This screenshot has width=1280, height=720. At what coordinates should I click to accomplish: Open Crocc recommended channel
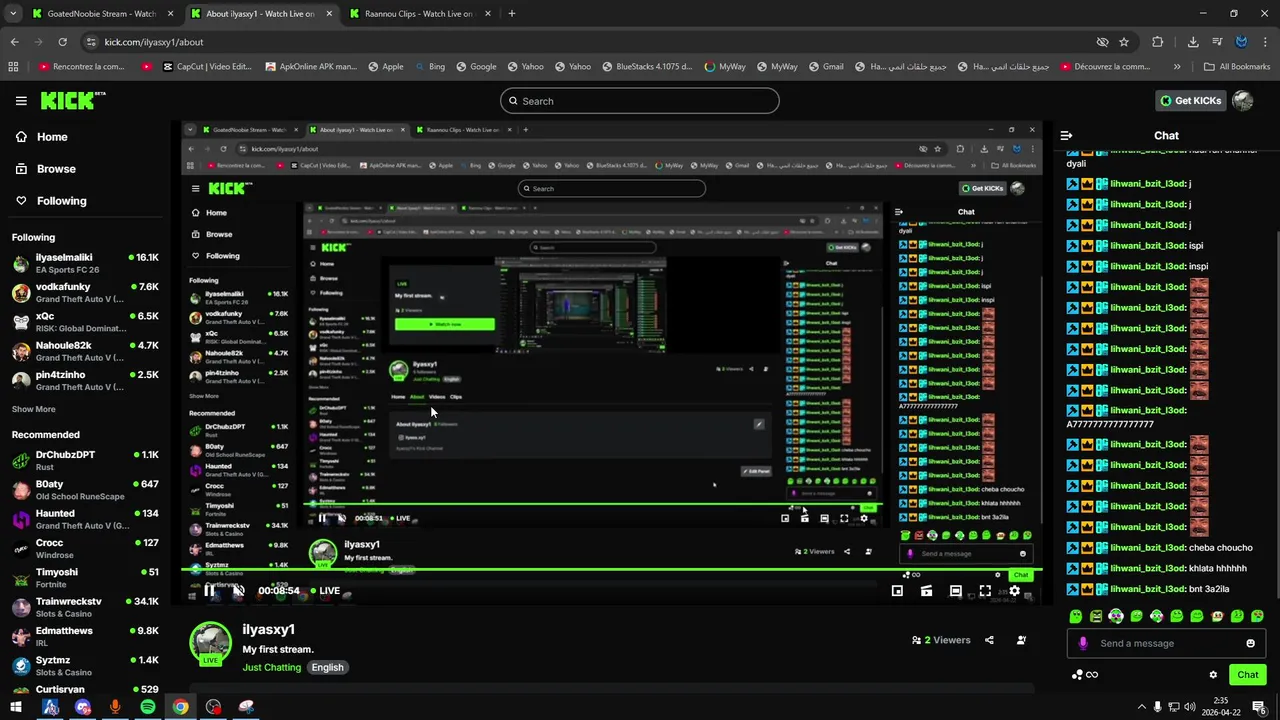point(84,548)
